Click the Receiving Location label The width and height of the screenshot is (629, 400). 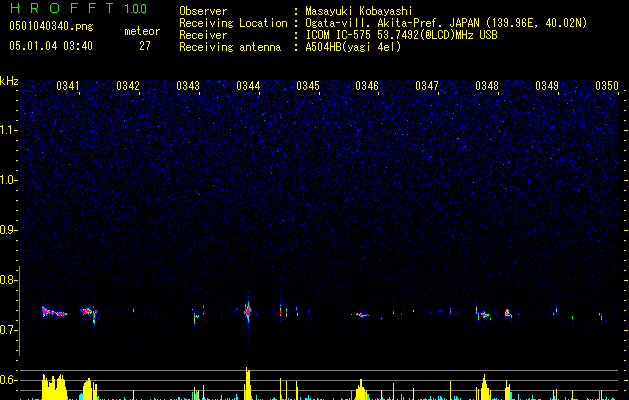pyautogui.click(x=233, y=23)
